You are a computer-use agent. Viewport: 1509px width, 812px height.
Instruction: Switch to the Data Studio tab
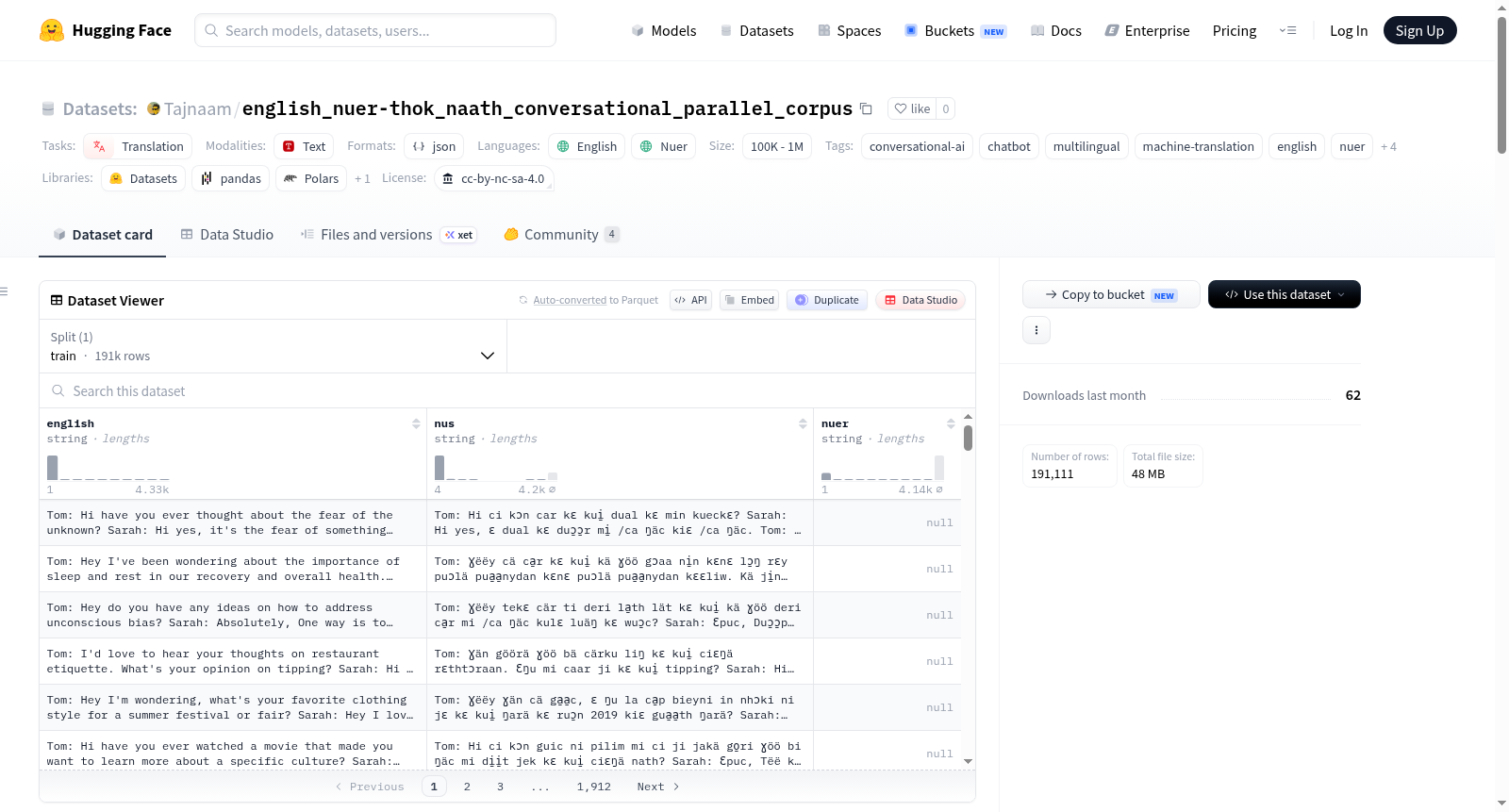pos(227,235)
